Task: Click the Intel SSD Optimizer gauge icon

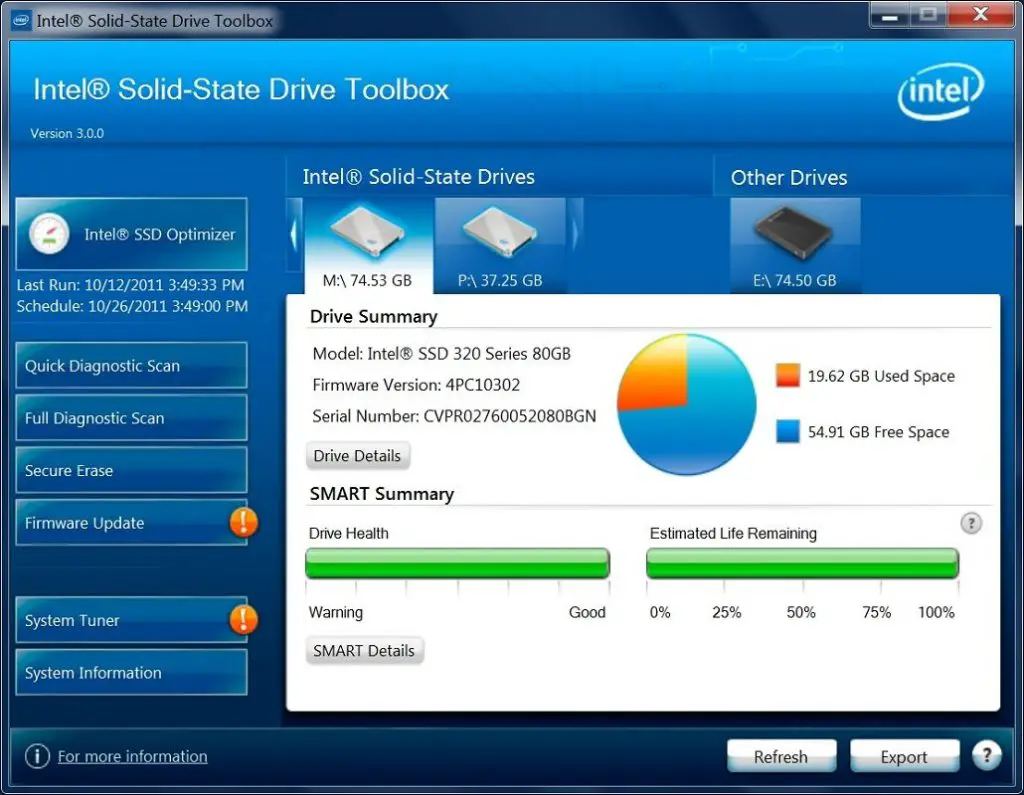Action: (49, 234)
